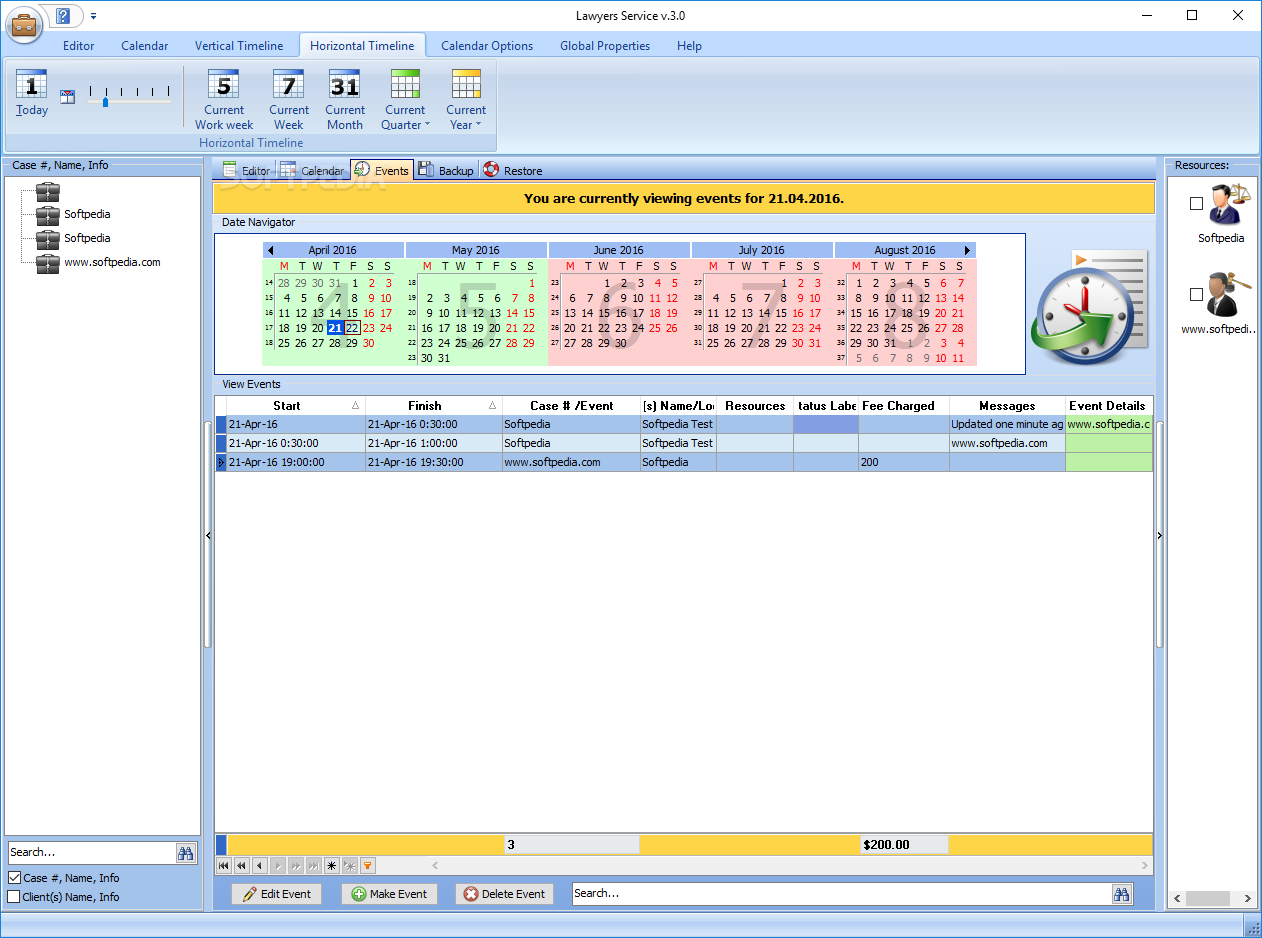
Task: Open the Vertical Timeline ribbon tab
Action: coord(239,46)
